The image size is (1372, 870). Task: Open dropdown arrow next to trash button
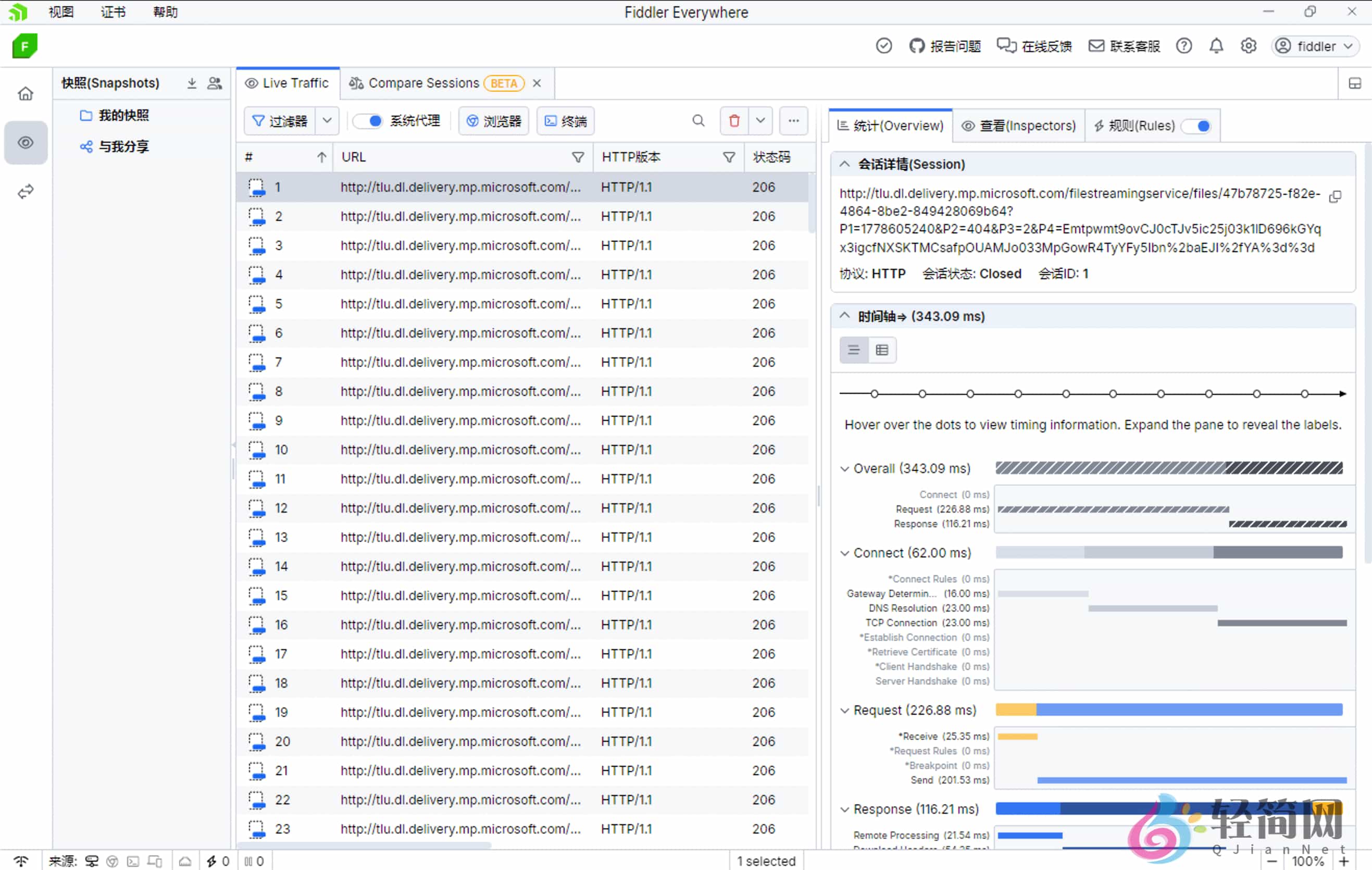(760, 121)
